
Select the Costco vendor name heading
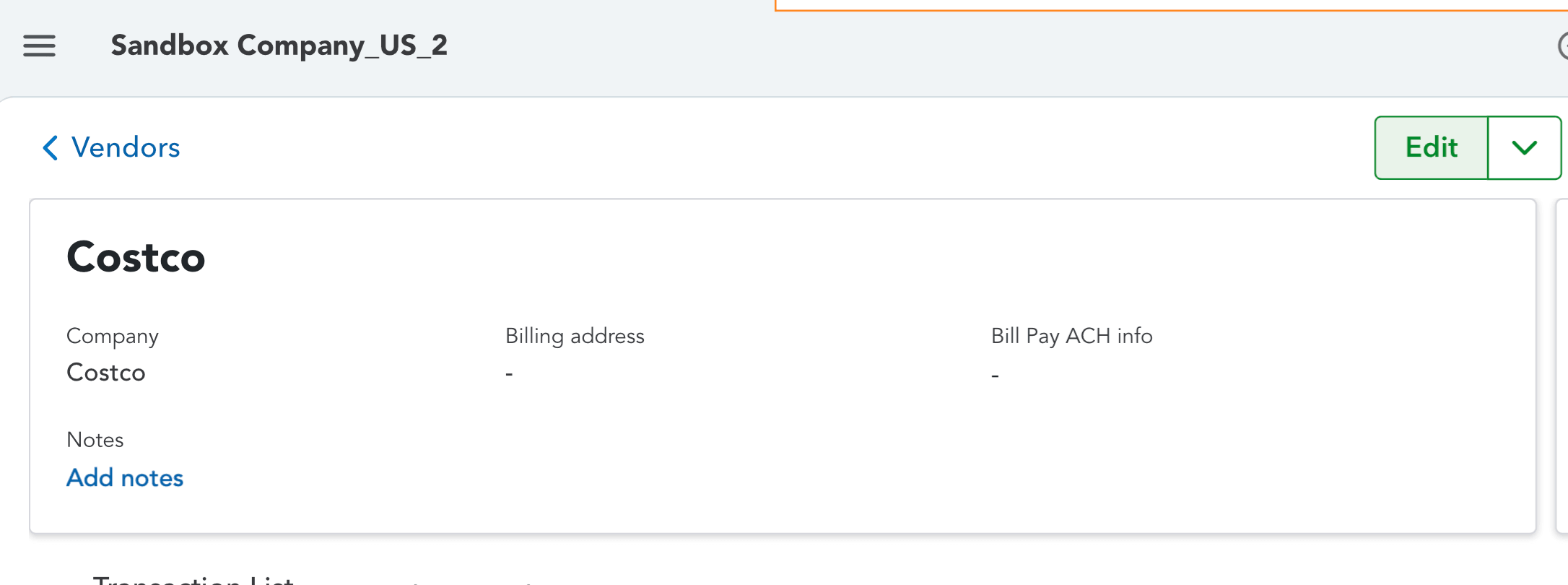tap(136, 257)
